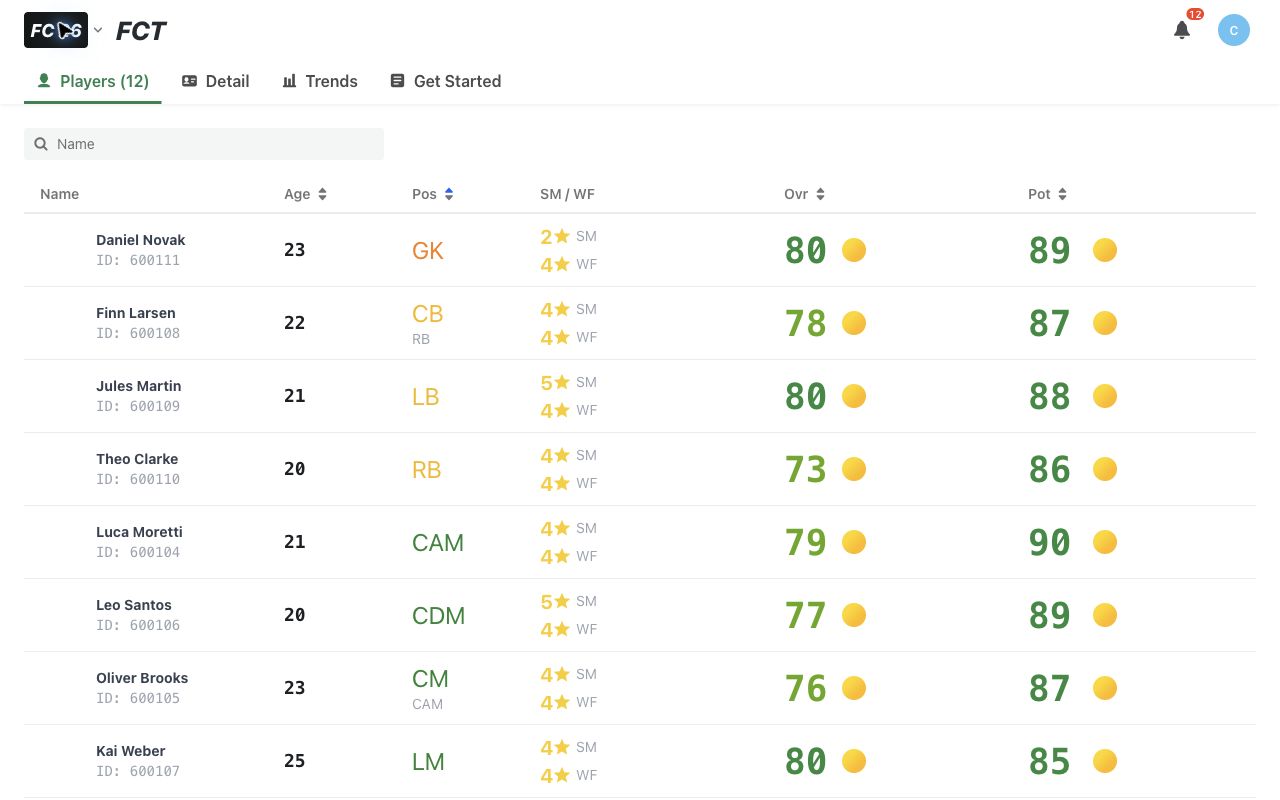
Task: Click Leo Santos's weak foot star
Action: coord(562,629)
